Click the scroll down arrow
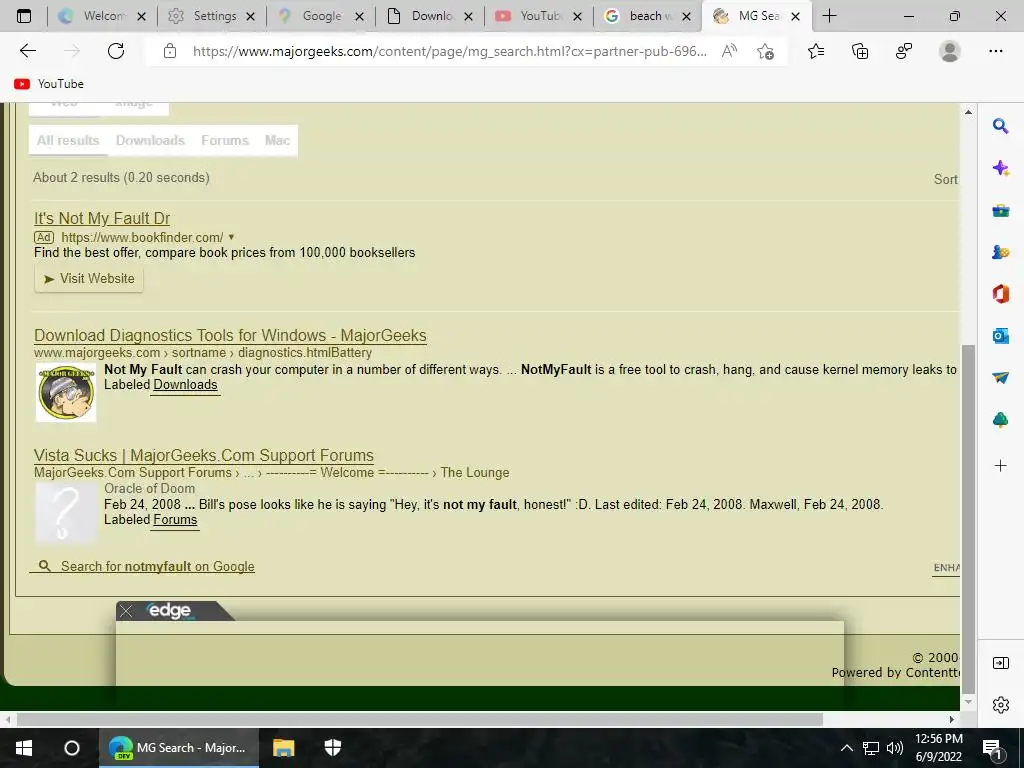The height and width of the screenshot is (768, 1024). pyautogui.click(x=968, y=702)
